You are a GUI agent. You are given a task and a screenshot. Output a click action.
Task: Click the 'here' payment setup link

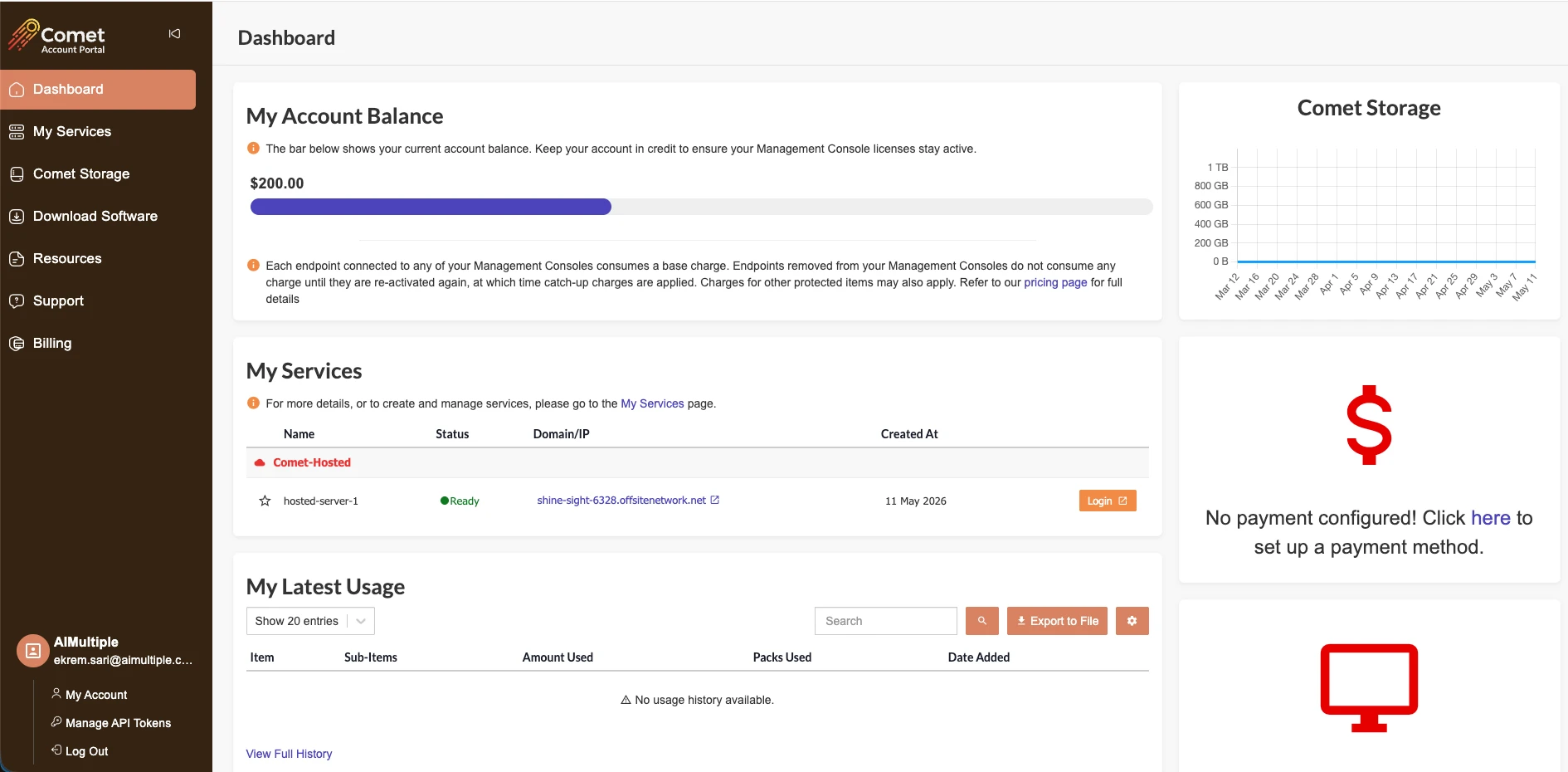point(1491,518)
